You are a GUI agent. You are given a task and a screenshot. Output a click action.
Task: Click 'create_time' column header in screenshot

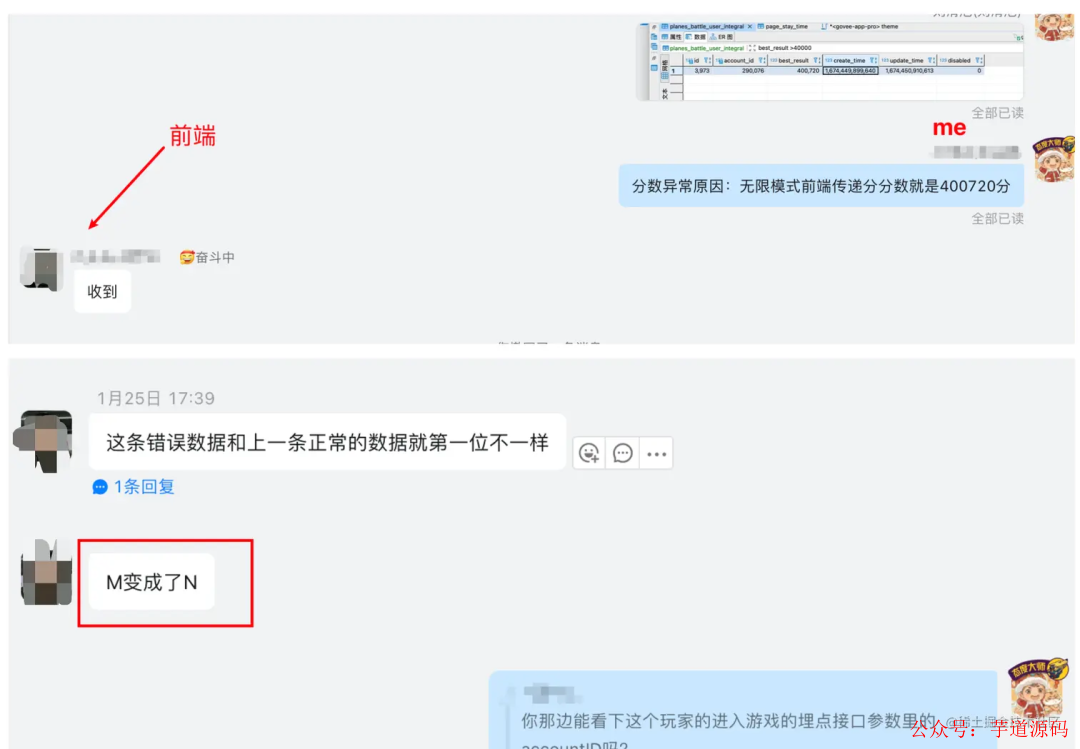tap(850, 61)
